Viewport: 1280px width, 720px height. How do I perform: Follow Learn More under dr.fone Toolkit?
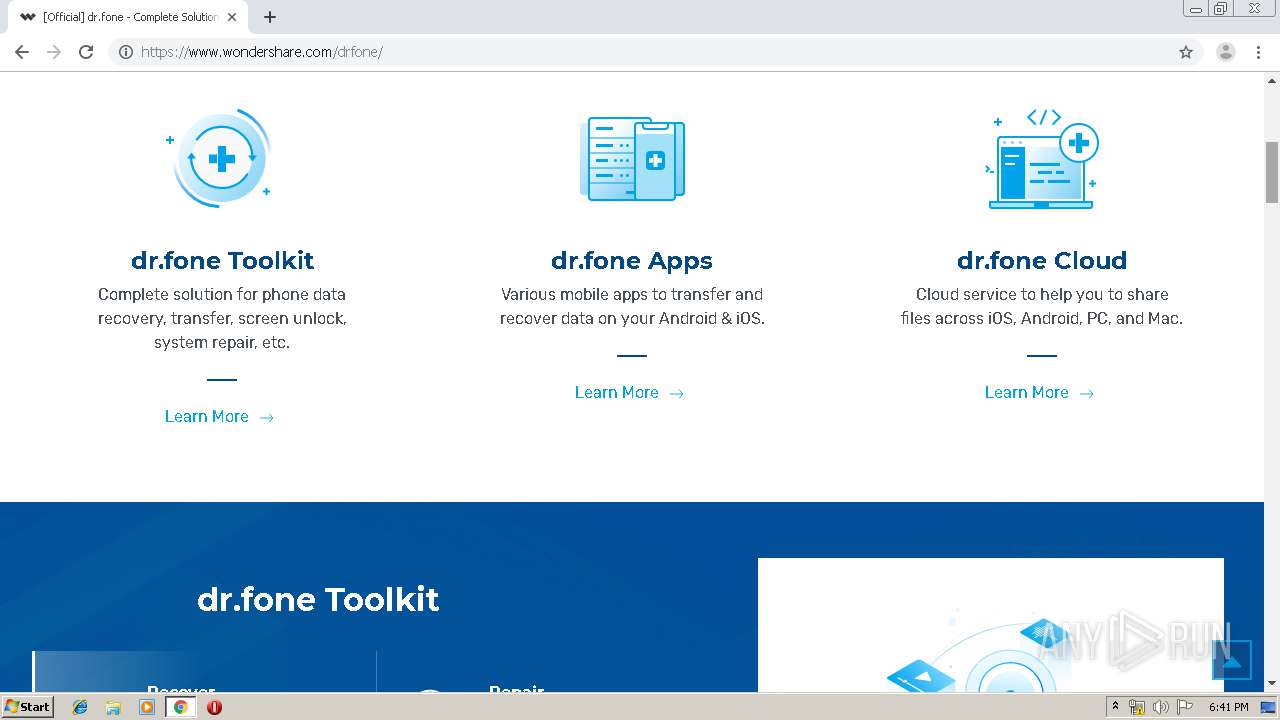[220, 417]
